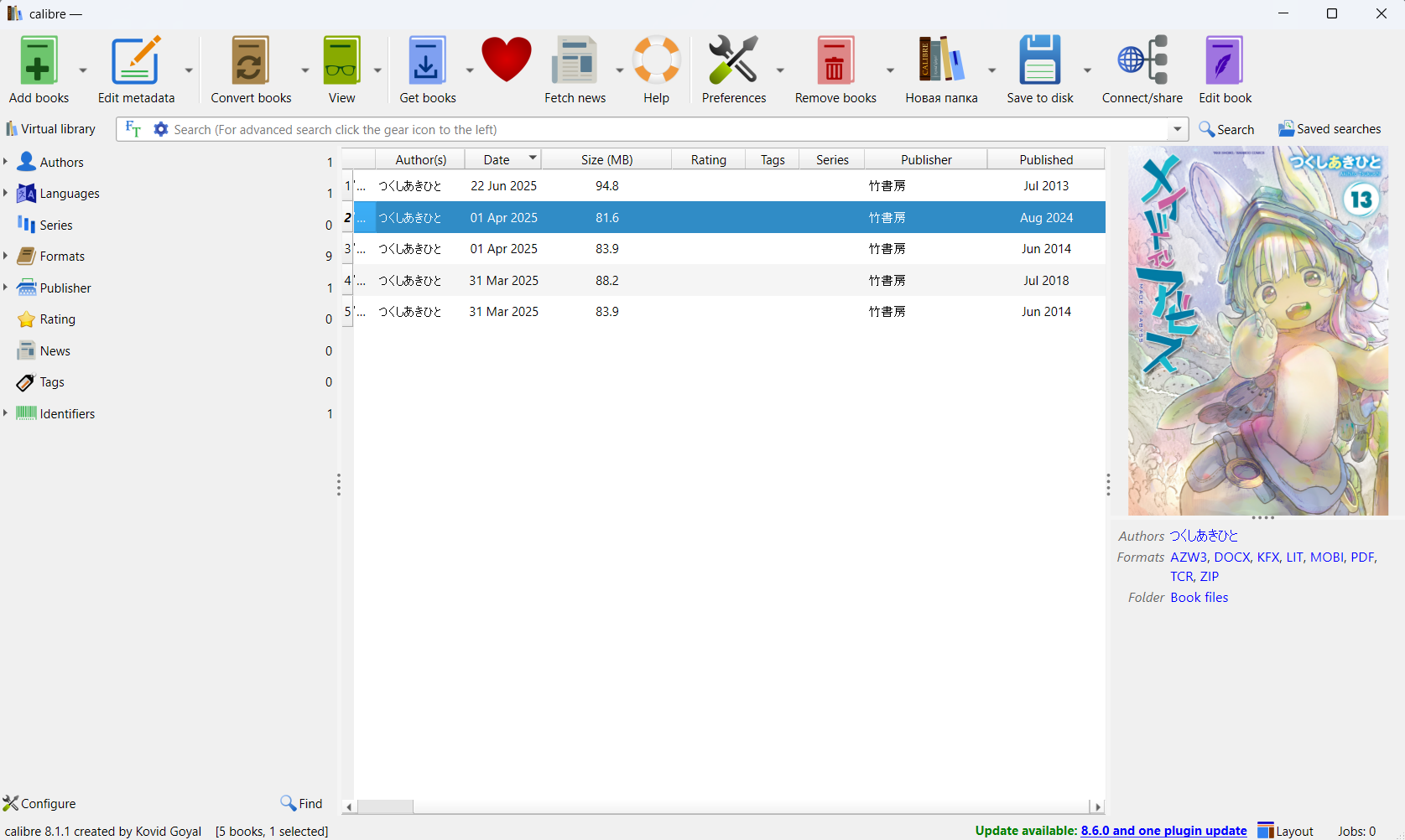Open the AZW3 format link

coord(1188,557)
